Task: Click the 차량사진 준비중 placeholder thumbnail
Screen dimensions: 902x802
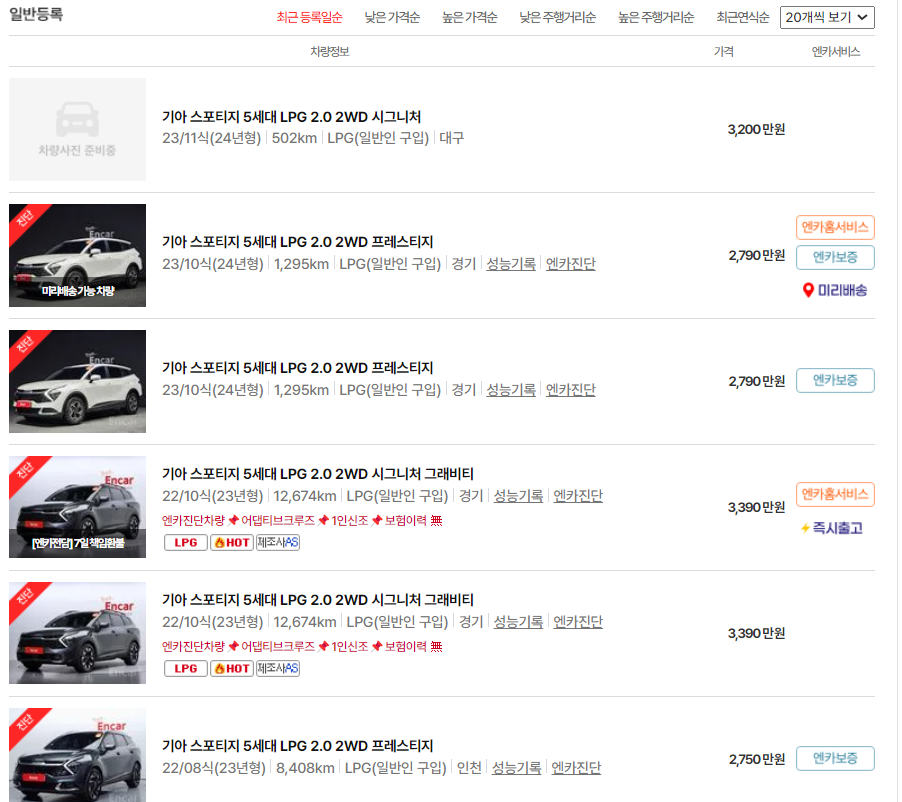Action: click(77, 129)
